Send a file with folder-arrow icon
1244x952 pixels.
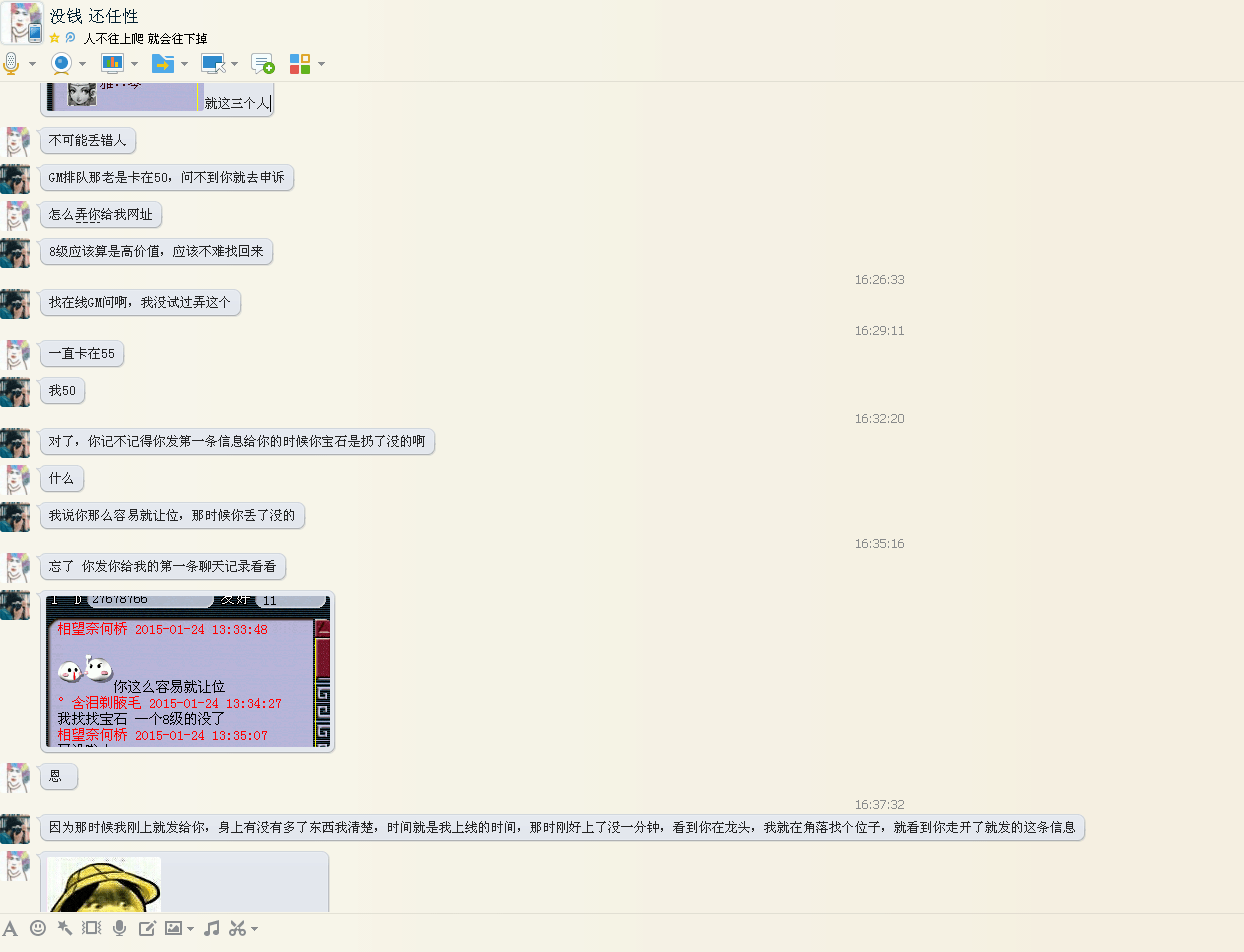163,64
